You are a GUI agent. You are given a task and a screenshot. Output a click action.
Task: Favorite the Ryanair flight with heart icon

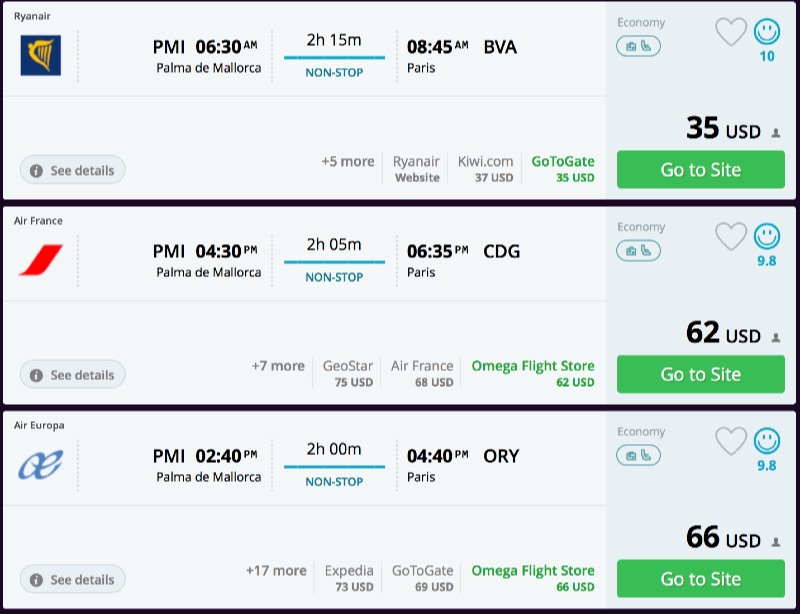pos(731,32)
